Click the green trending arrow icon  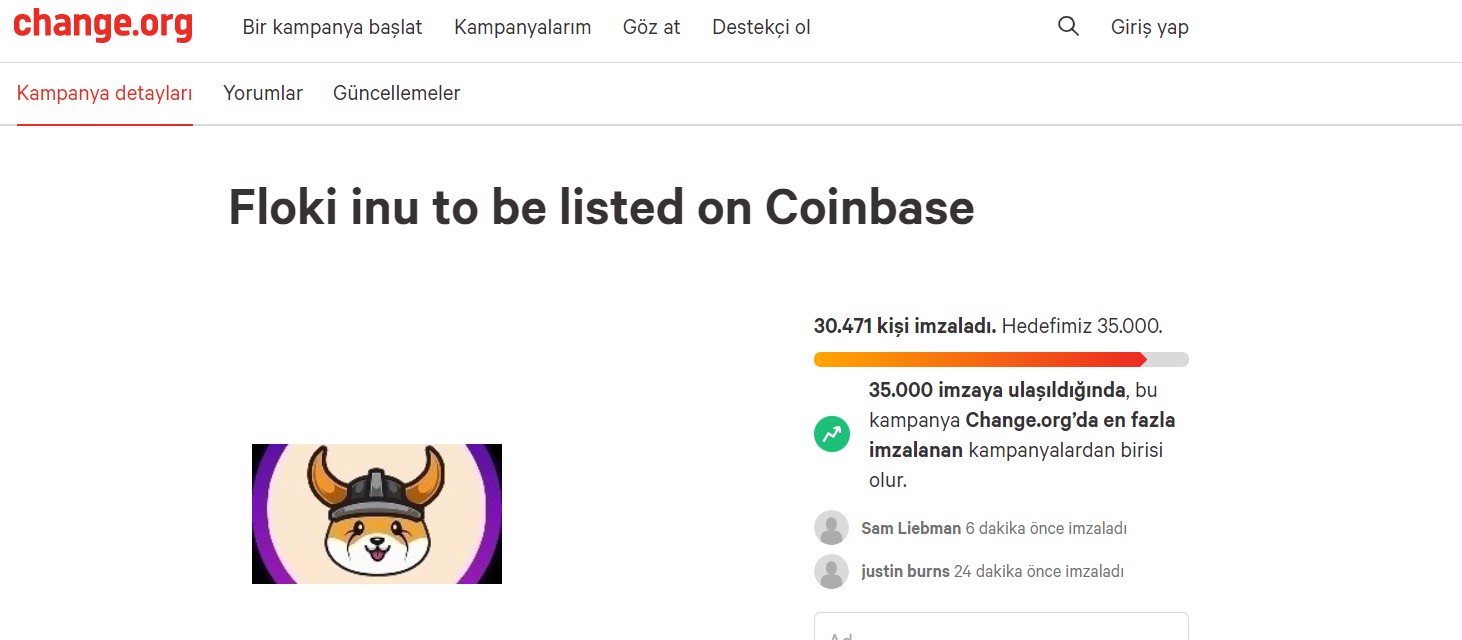tap(831, 435)
